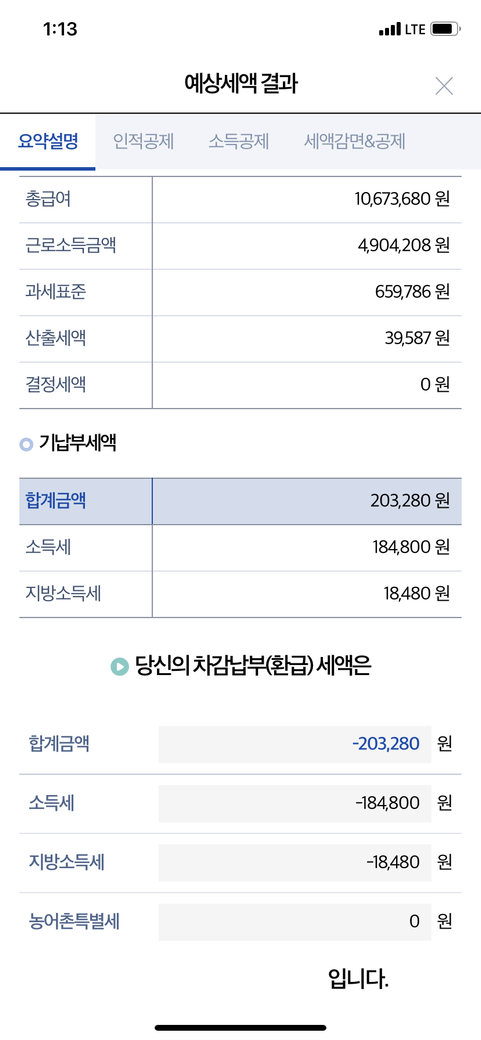Tap the battery icon in status bar

click(445, 29)
